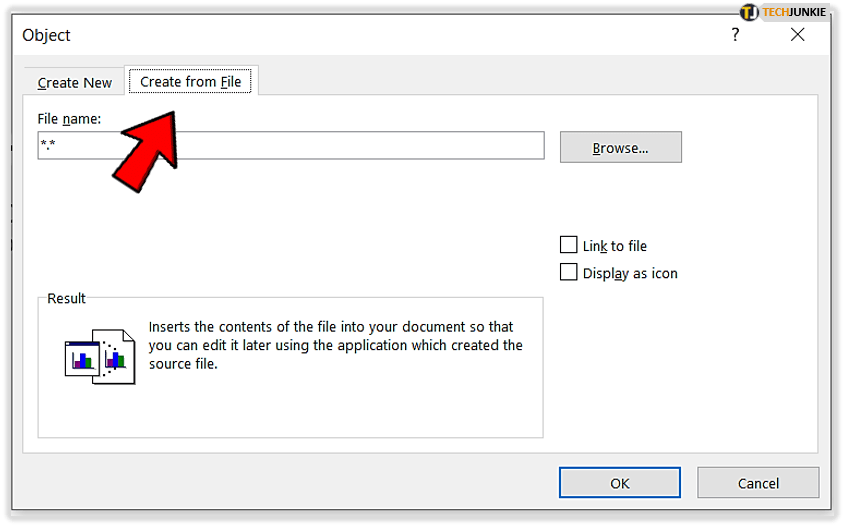Click the Result description text
Image resolution: width=845 pixels, height=527 pixels.
(335, 345)
